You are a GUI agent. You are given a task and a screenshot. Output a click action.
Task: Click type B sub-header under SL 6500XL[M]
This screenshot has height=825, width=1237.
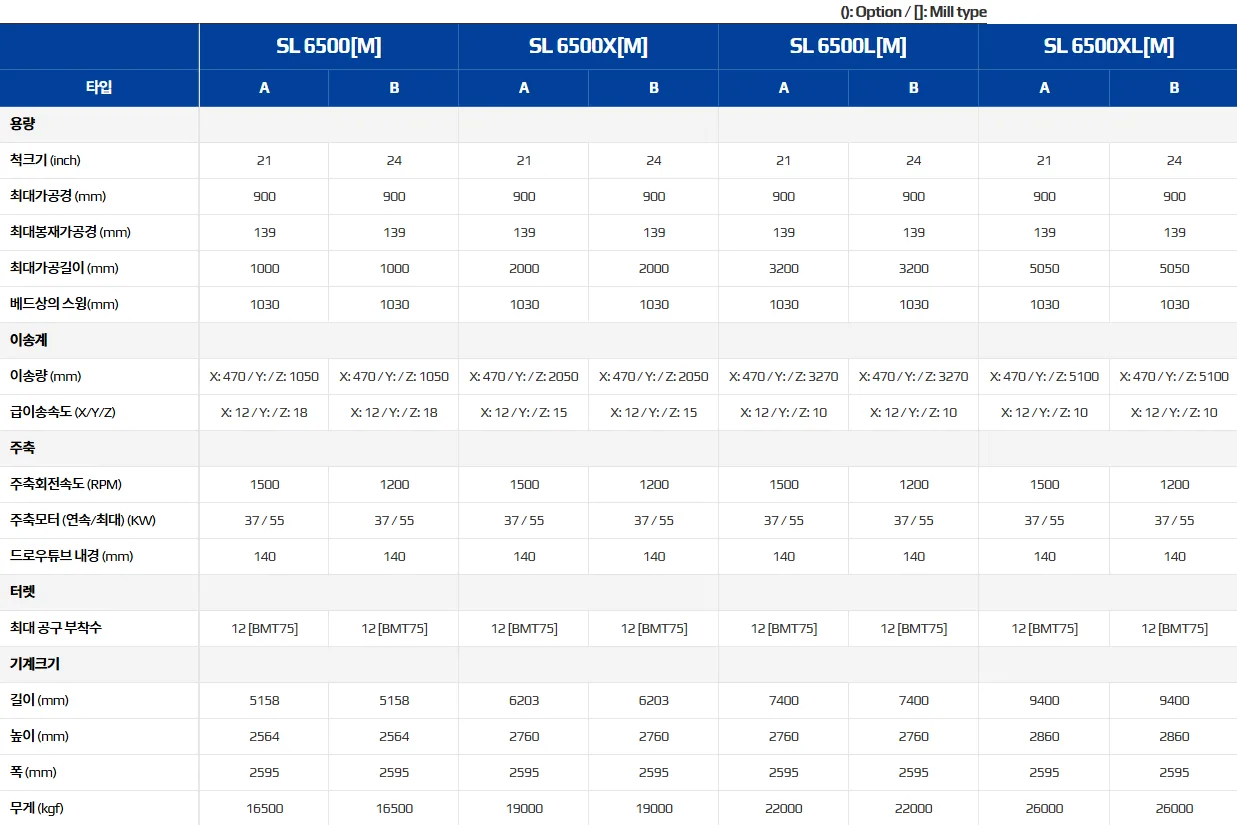[1174, 88]
